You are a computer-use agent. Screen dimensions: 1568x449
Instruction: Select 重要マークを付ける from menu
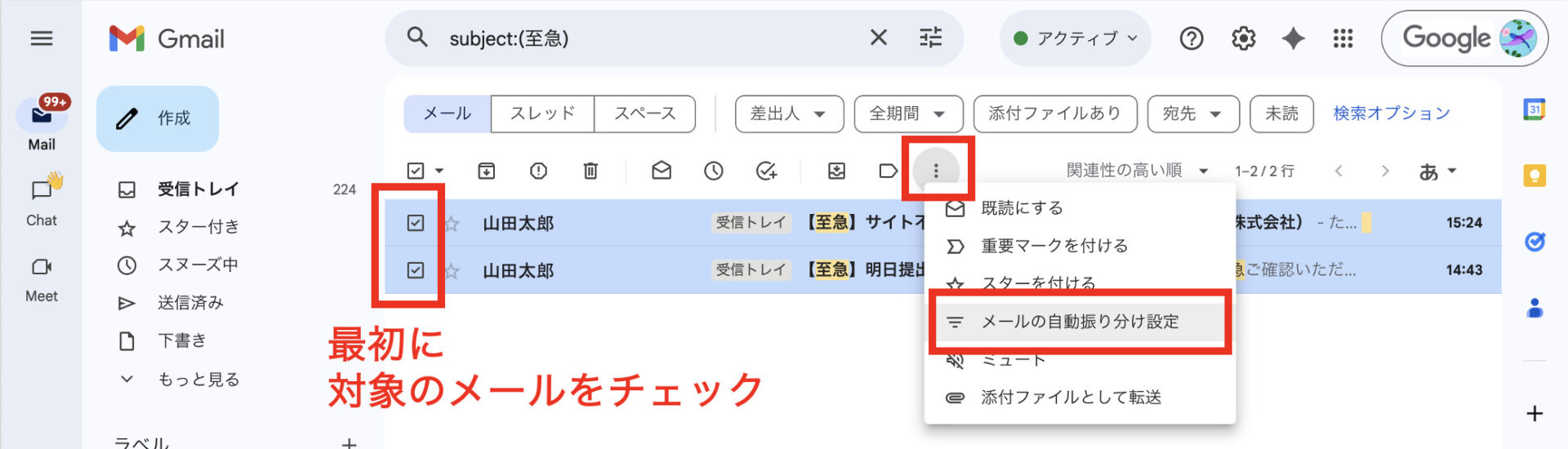point(1080,246)
